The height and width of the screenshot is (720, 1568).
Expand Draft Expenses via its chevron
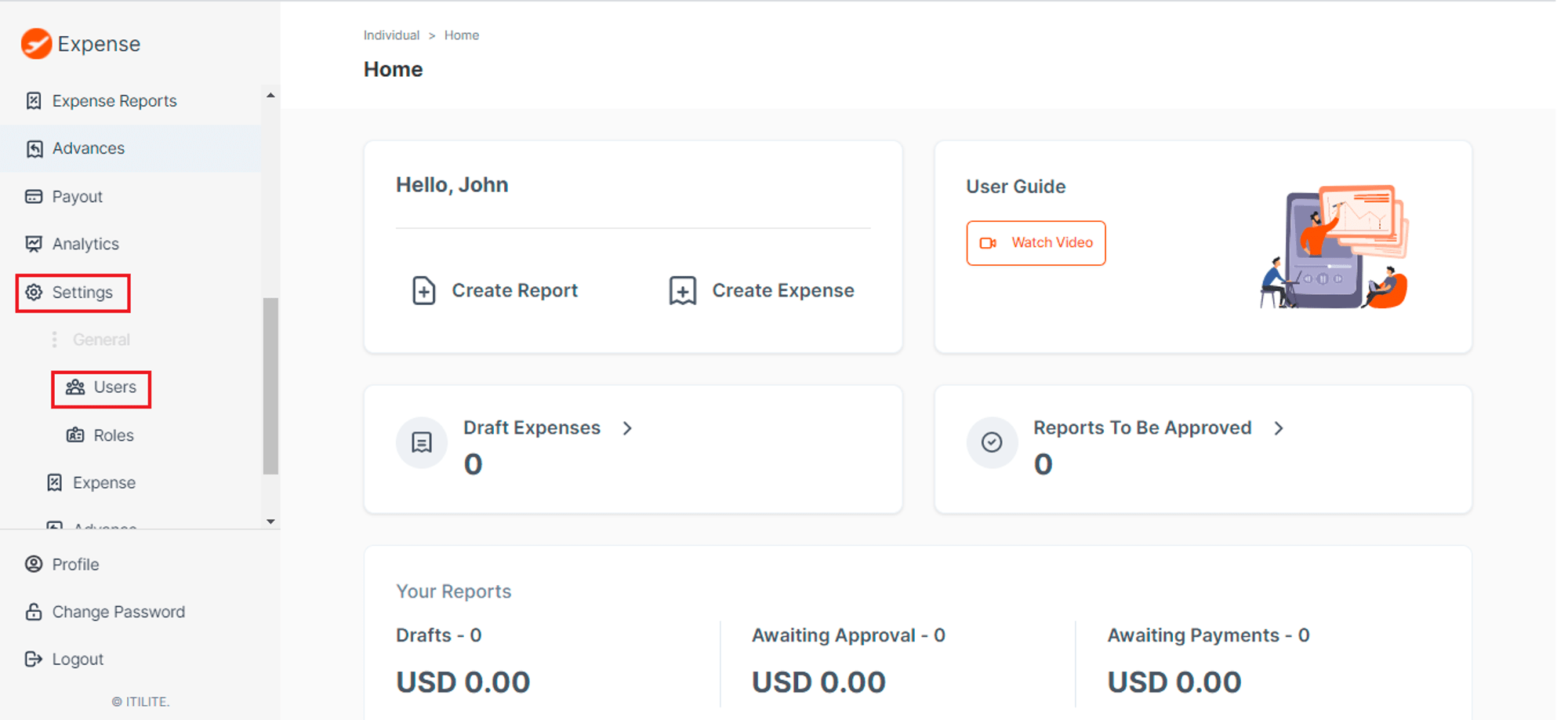click(x=627, y=428)
